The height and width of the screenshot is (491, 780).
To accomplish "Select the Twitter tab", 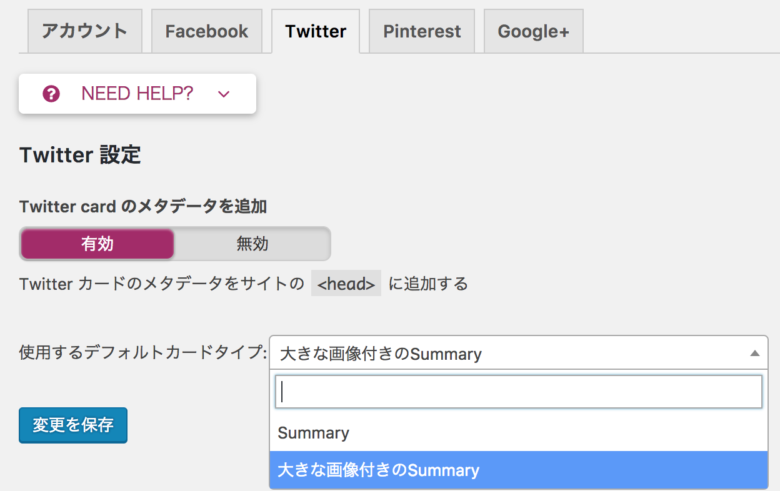I will point(315,31).
